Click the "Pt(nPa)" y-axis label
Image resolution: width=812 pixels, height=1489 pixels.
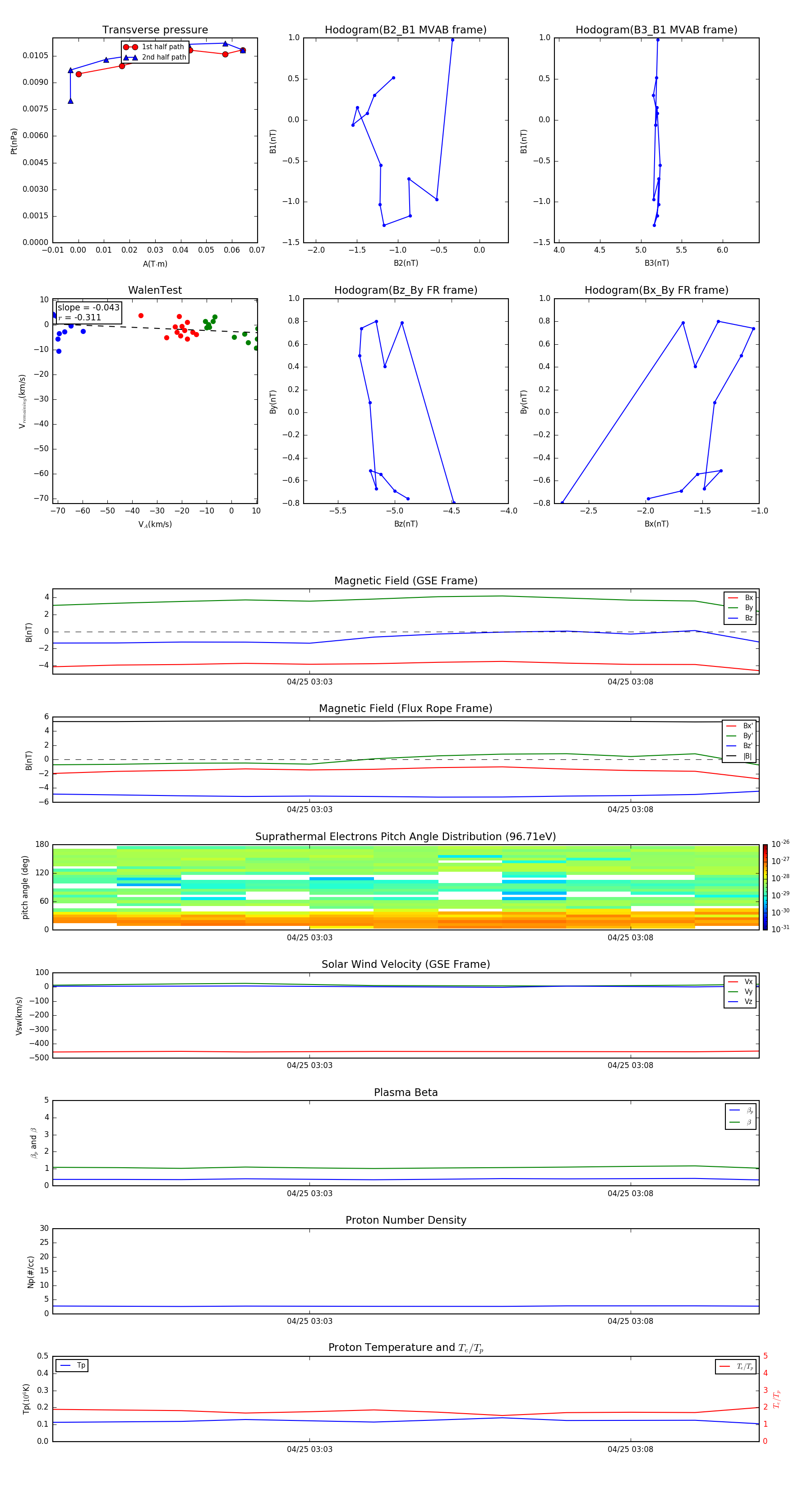[x=14, y=140]
